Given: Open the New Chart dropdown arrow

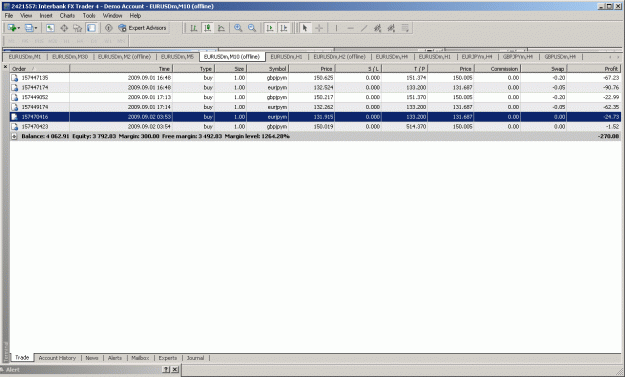Looking at the screenshot, I should 18,28.
